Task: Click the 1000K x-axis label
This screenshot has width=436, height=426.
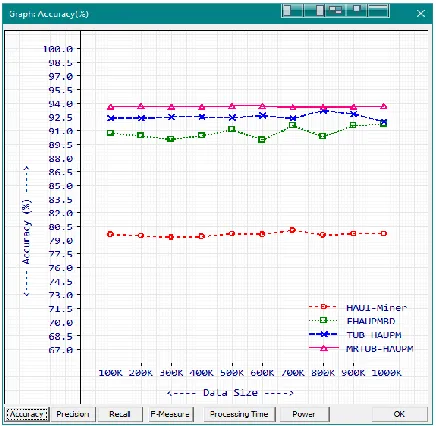Action: point(387,373)
